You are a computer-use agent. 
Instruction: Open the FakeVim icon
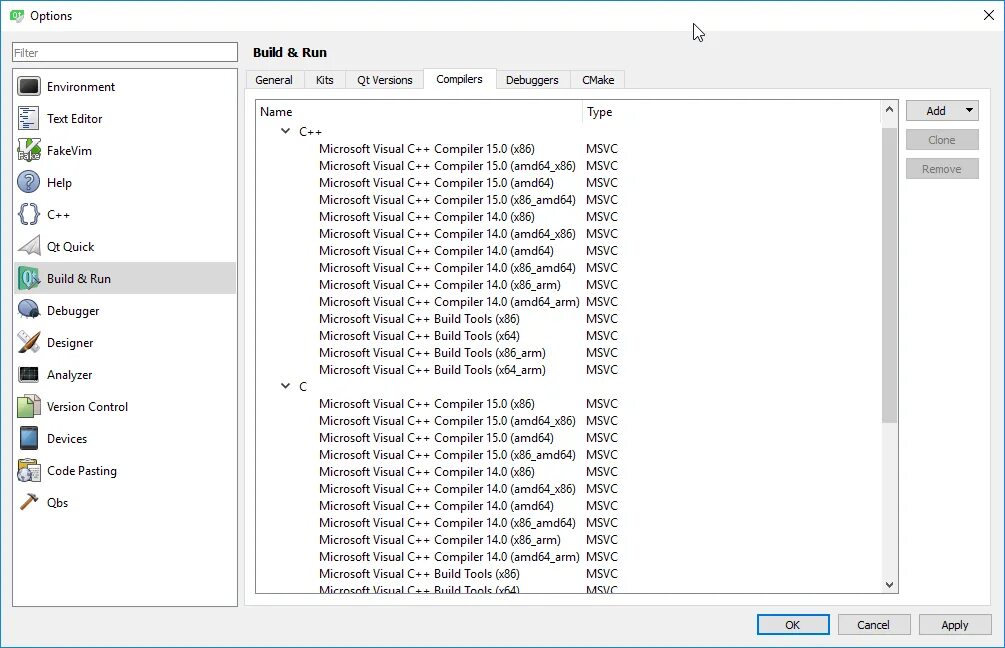[x=29, y=150]
